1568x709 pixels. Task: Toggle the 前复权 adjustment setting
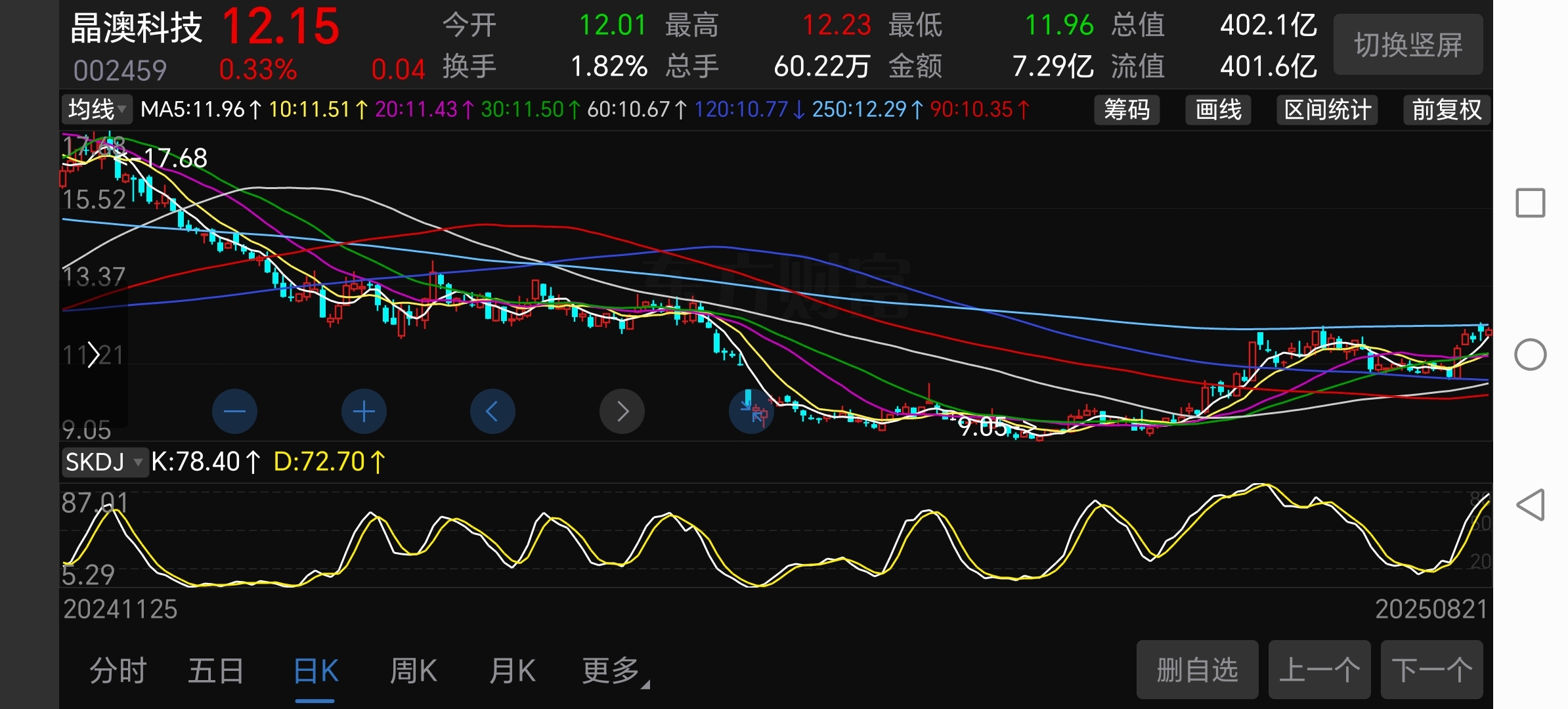click(1447, 110)
